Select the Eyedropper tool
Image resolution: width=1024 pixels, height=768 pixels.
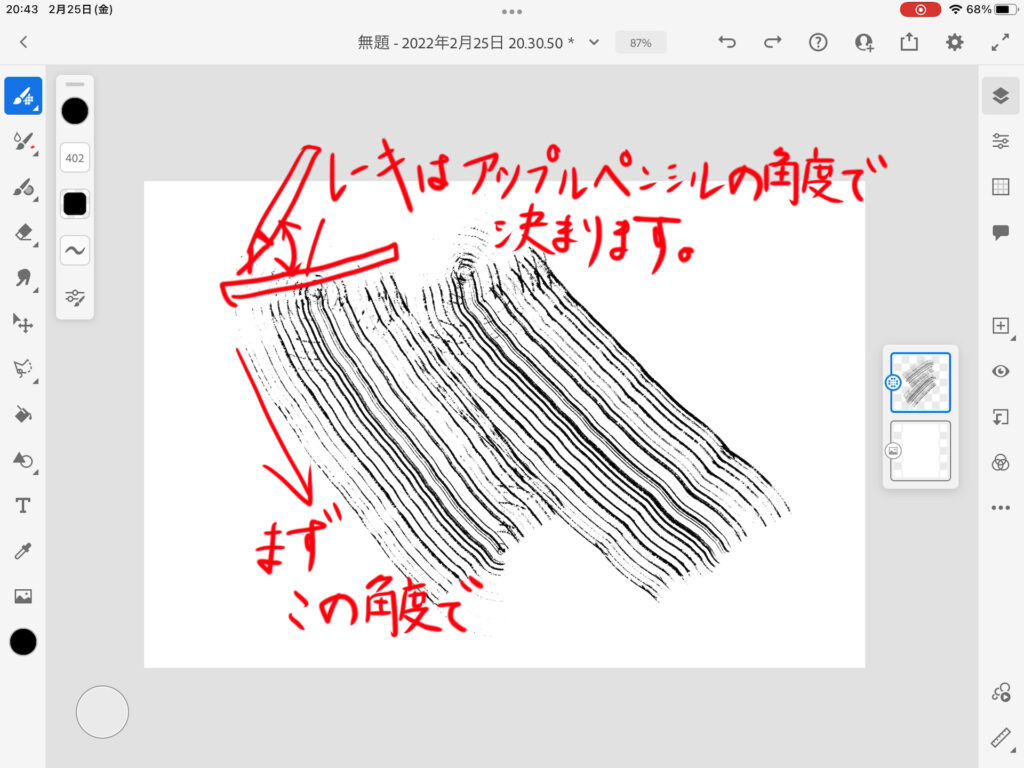coord(23,551)
